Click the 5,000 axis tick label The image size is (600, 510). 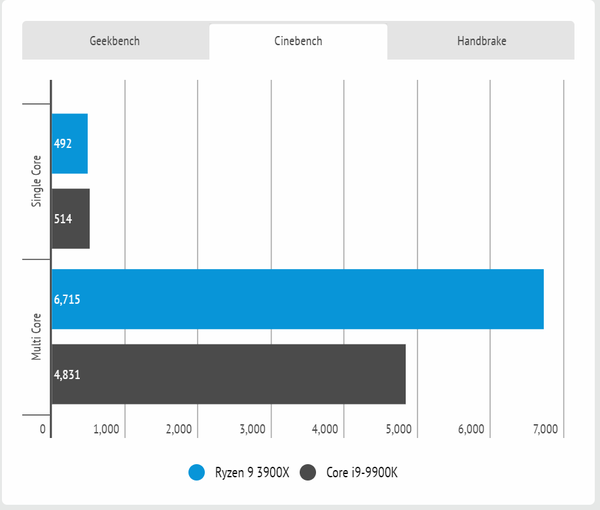(399, 429)
